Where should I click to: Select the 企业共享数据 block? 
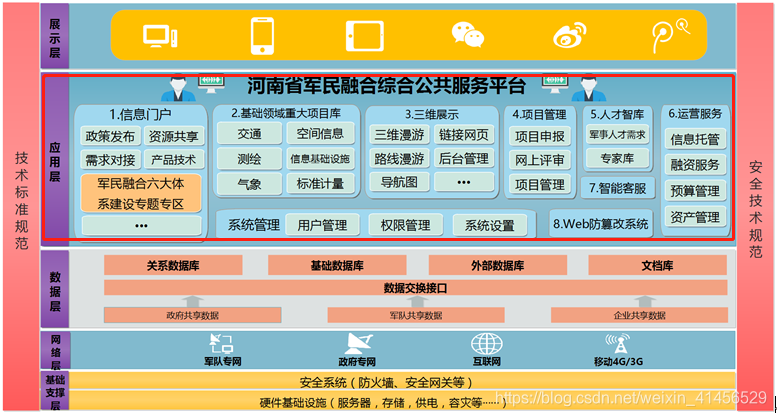639,315
